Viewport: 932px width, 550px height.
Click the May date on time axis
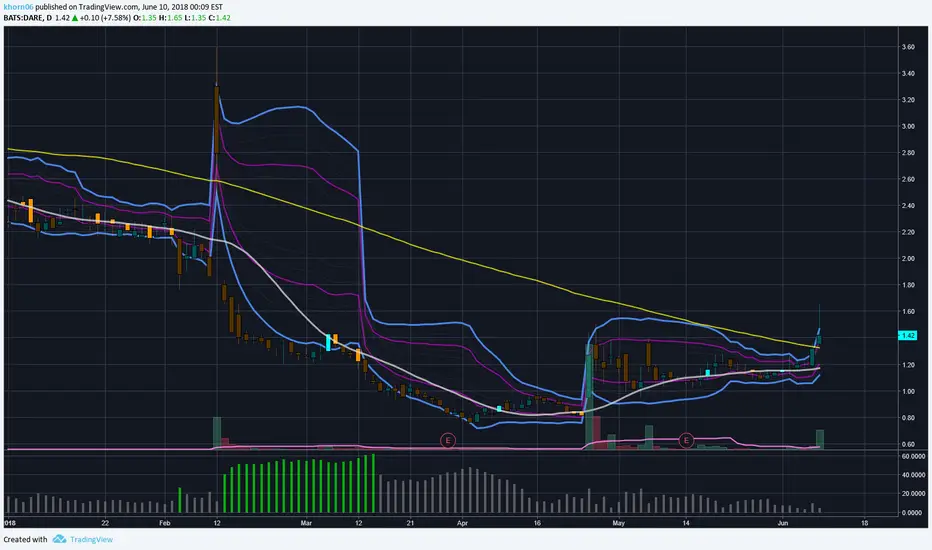[x=619, y=523]
